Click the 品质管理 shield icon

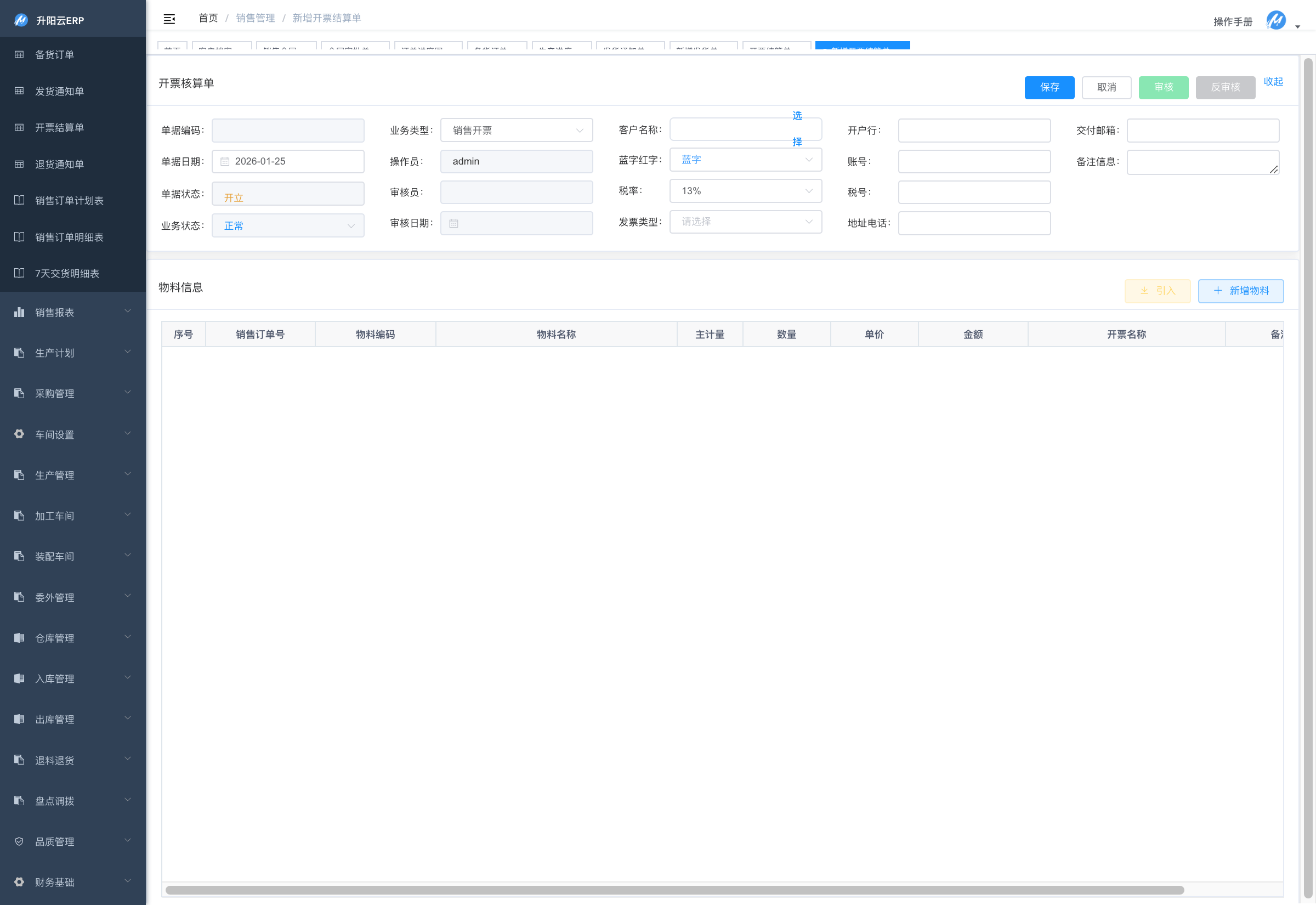[x=19, y=841]
